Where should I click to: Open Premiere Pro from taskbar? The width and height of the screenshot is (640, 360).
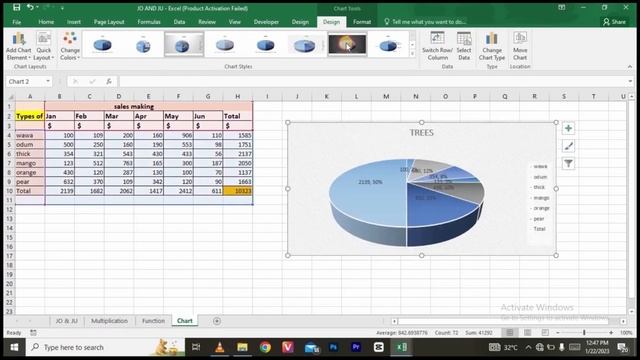click(356, 347)
